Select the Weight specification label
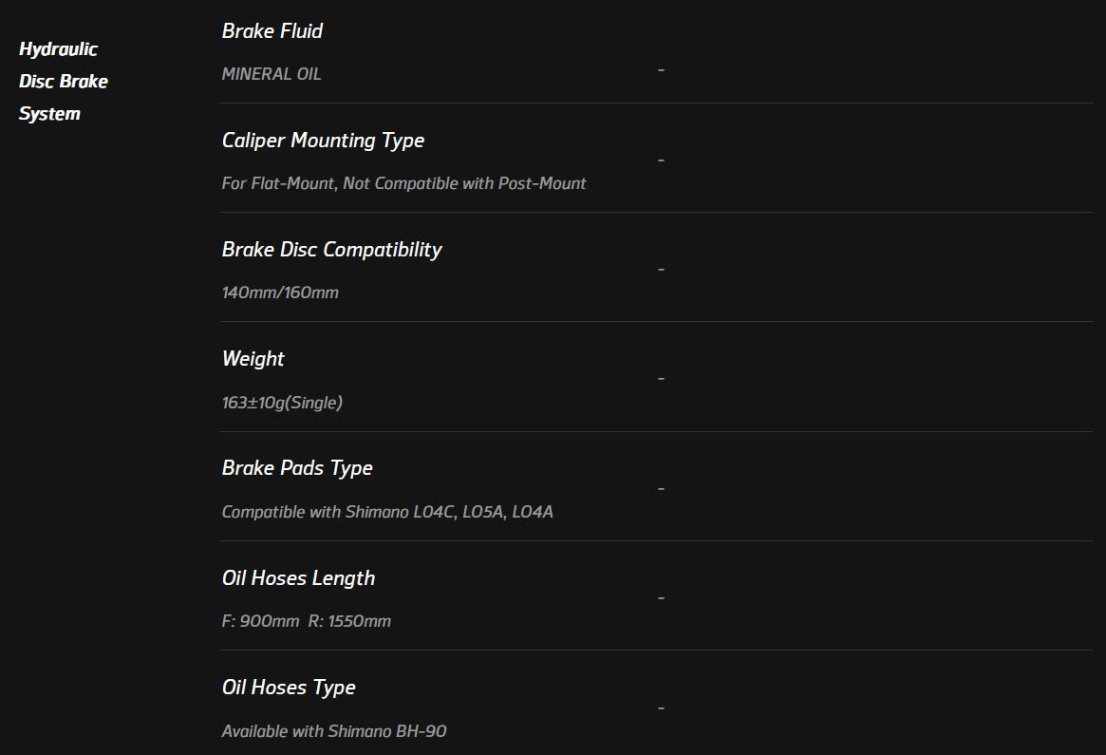 [x=253, y=359]
